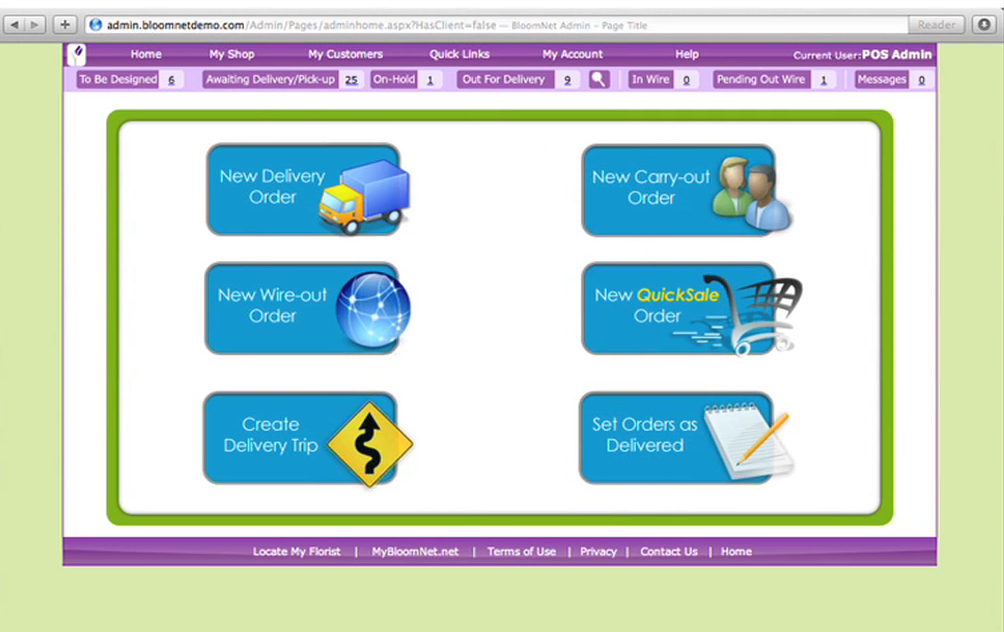
Task: Open the MyBloomNet.net footer link
Action: pos(415,551)
